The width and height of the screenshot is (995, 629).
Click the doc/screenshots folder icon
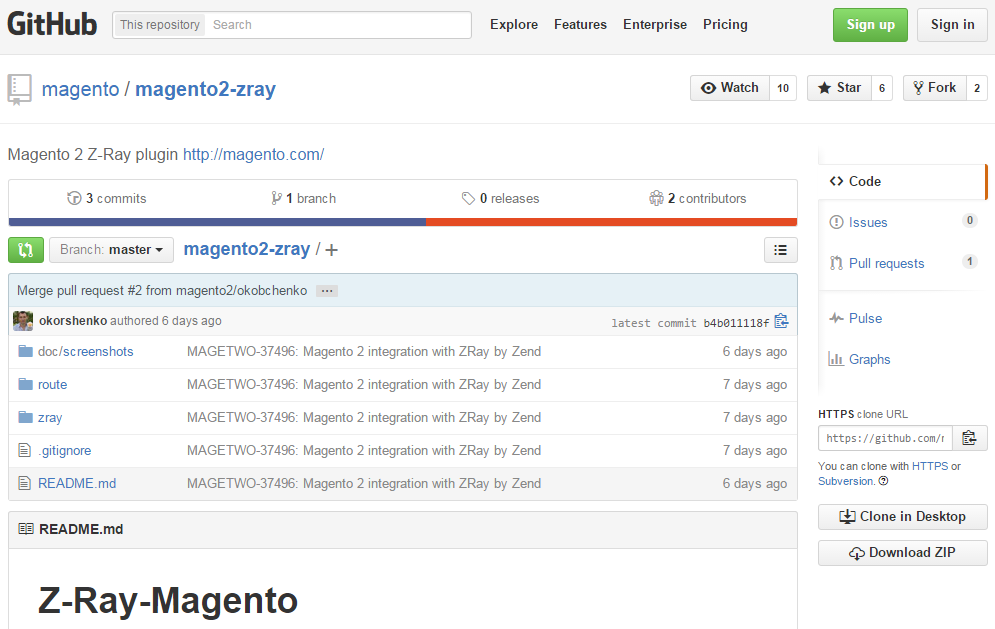(x=25, y=352)
